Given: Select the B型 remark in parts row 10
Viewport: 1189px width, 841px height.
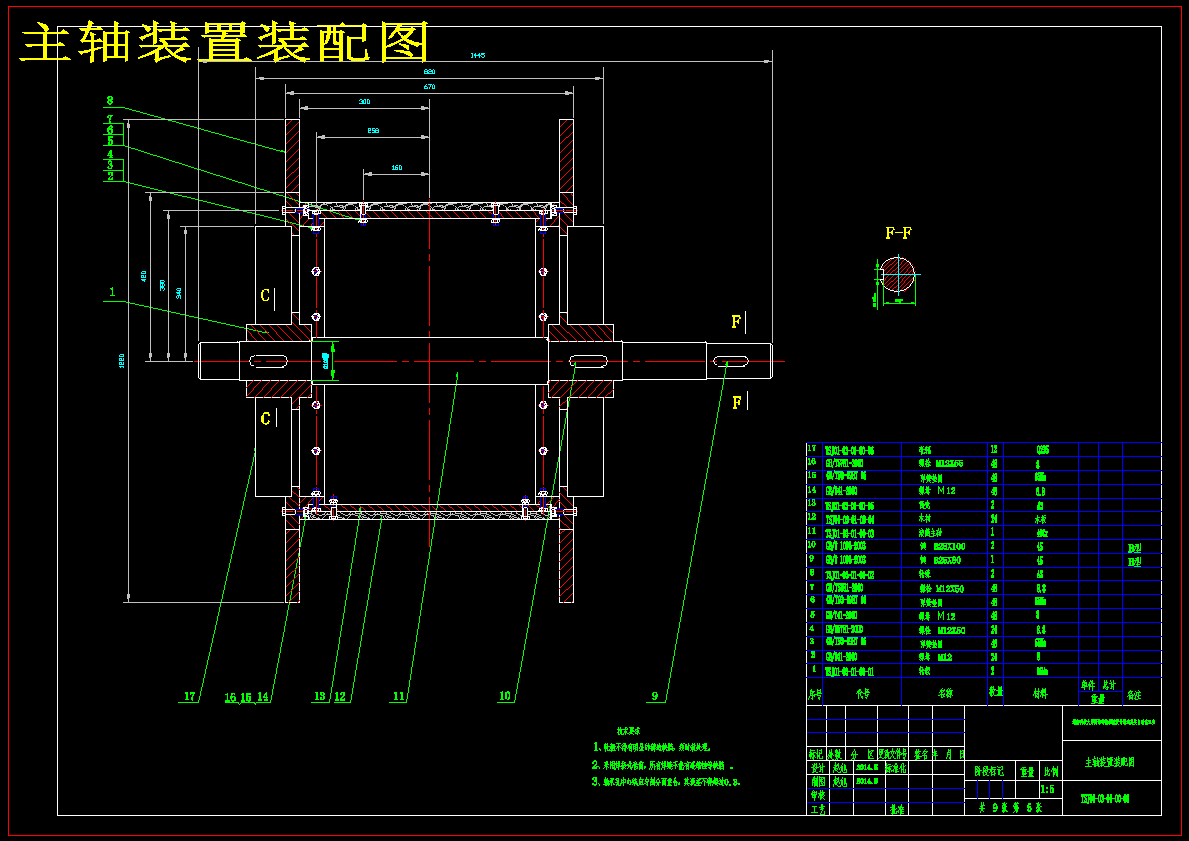Looking at the screenshot, I should point(1134,548).
